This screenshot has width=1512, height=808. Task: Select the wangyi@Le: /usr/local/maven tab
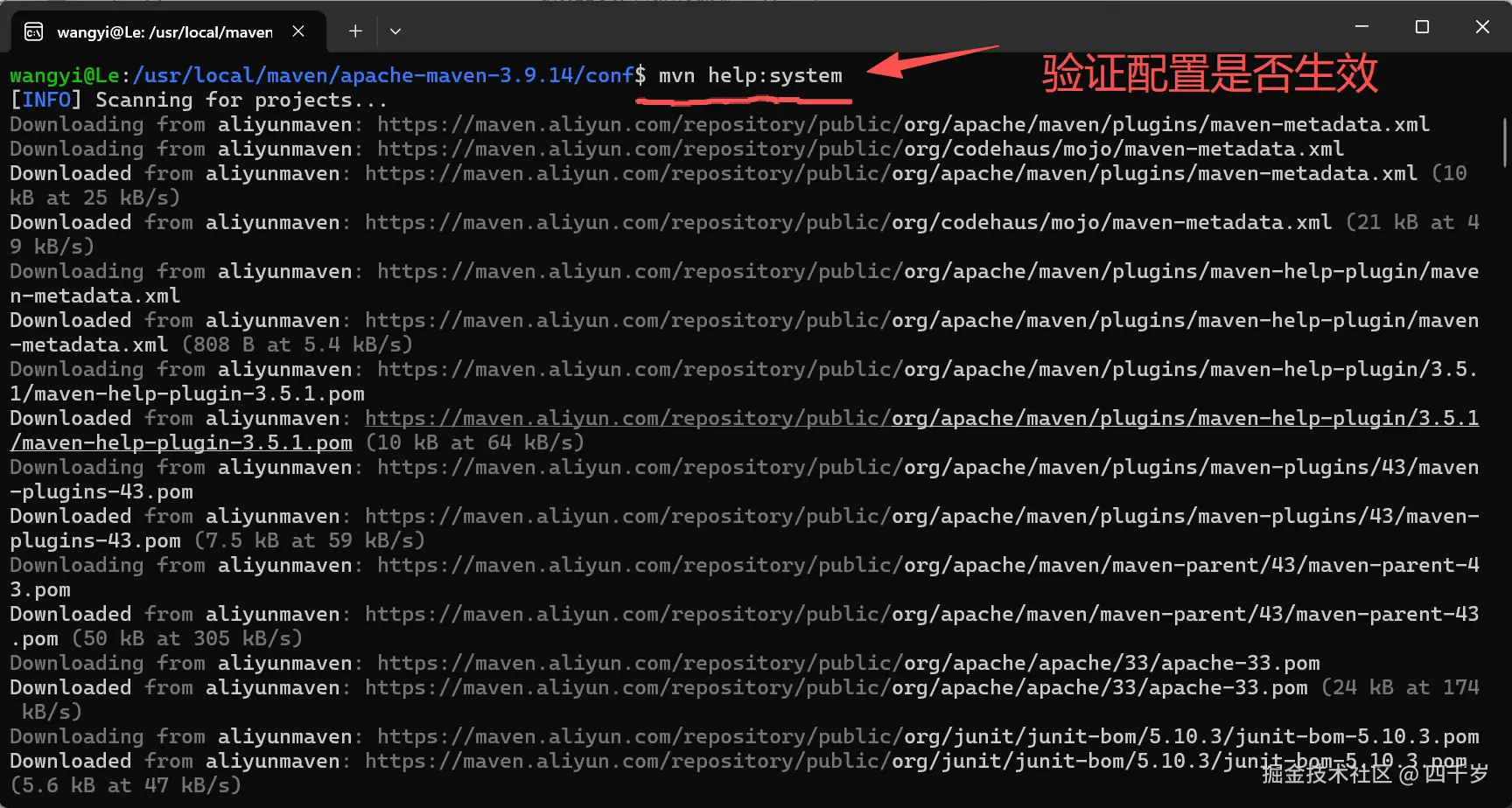click(168, 31)
